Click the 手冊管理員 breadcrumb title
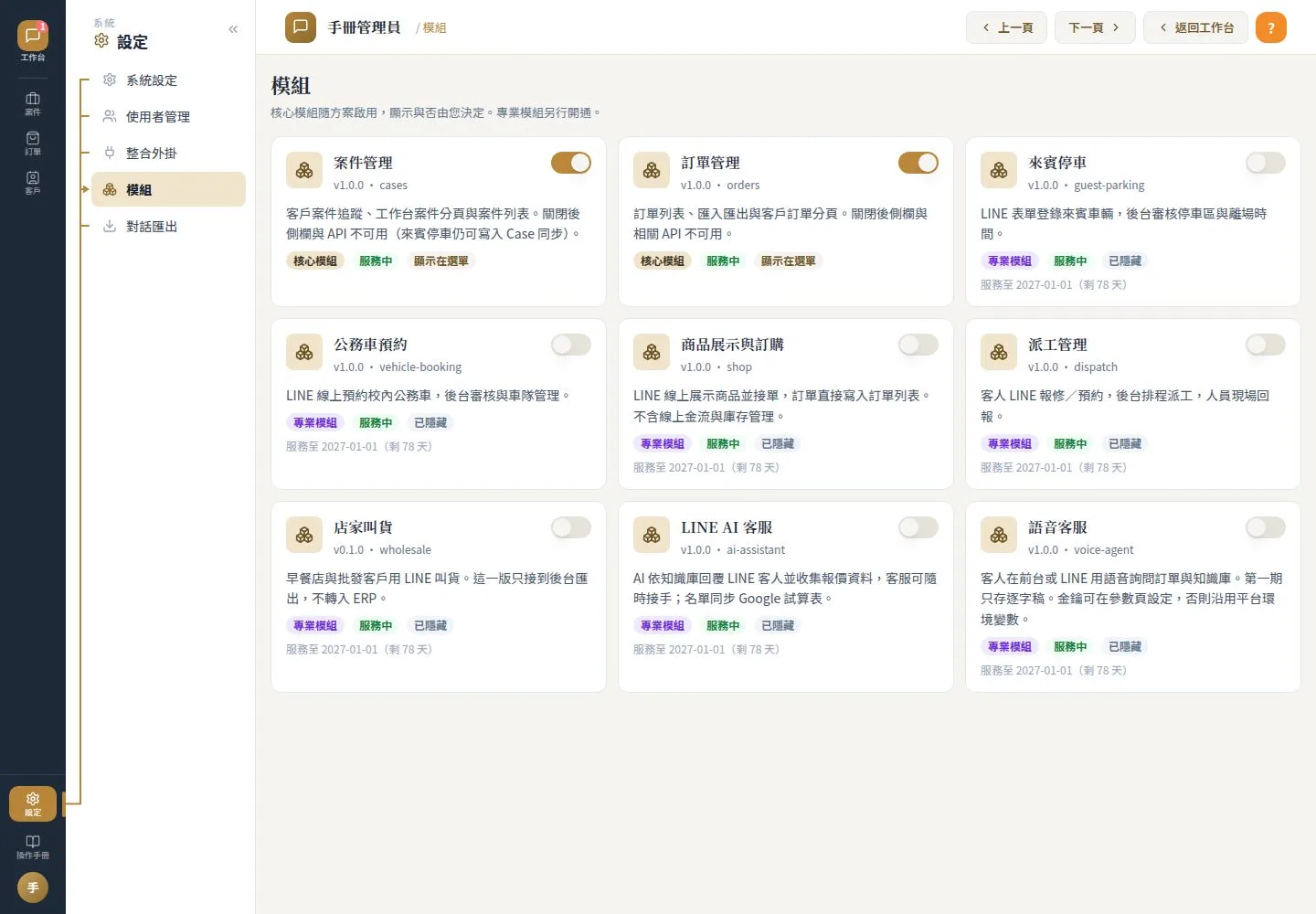Image resolution: width=1316 pixels, height=914 pixels. 365,27
